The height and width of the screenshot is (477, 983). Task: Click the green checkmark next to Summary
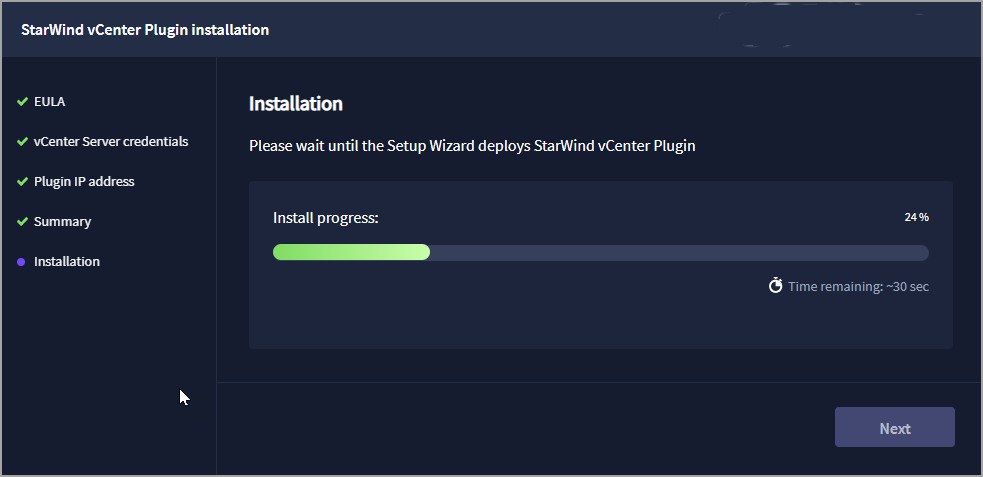23,222
